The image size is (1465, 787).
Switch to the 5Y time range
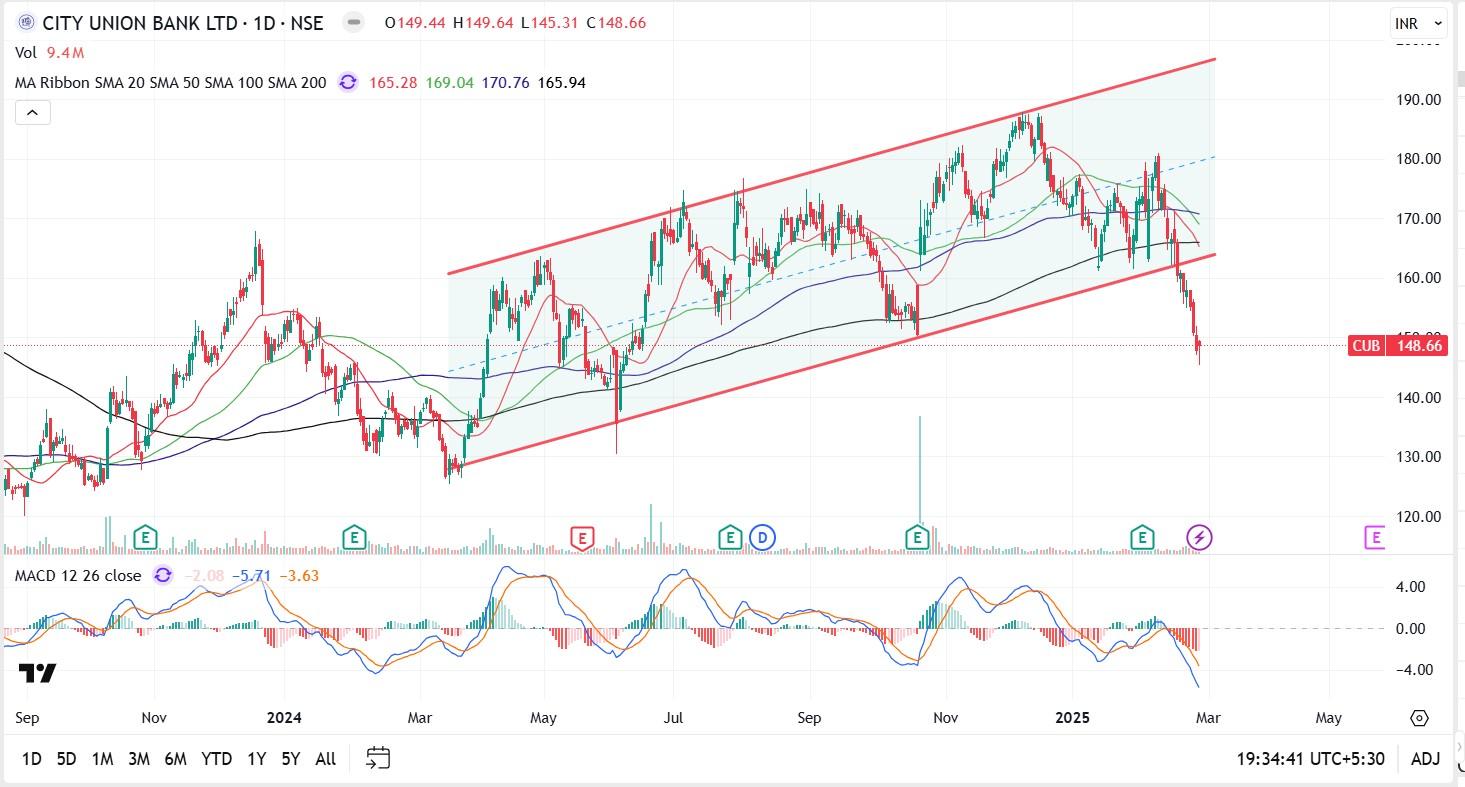point(291,759)
